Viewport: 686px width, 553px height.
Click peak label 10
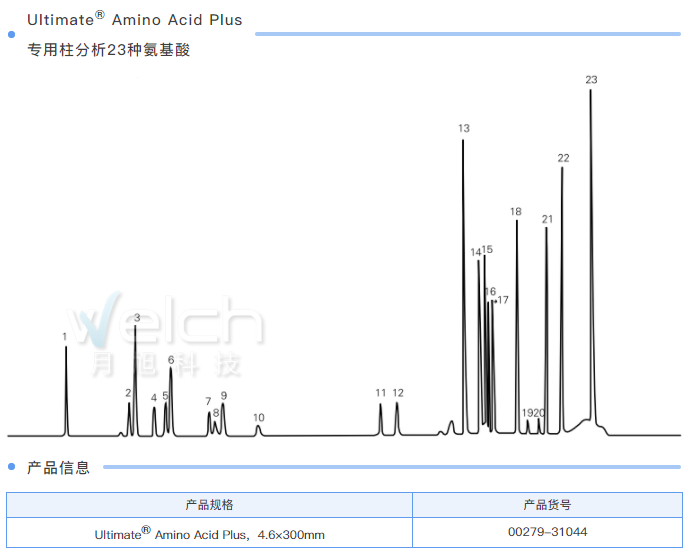pyautogui.click(x=259, y=417)
